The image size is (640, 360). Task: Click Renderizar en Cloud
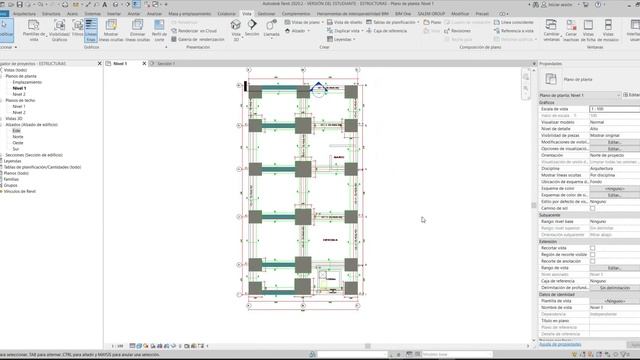pos(194,31)
